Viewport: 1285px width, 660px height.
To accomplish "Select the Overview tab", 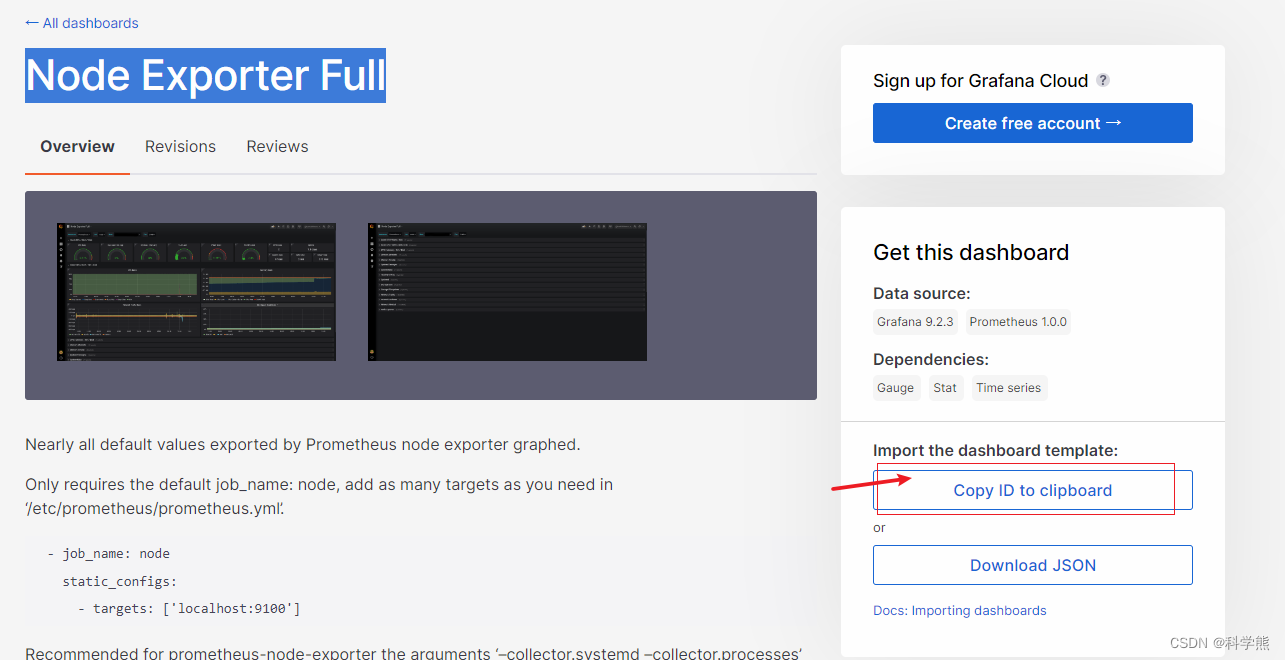I will click(x=77, y=146).
